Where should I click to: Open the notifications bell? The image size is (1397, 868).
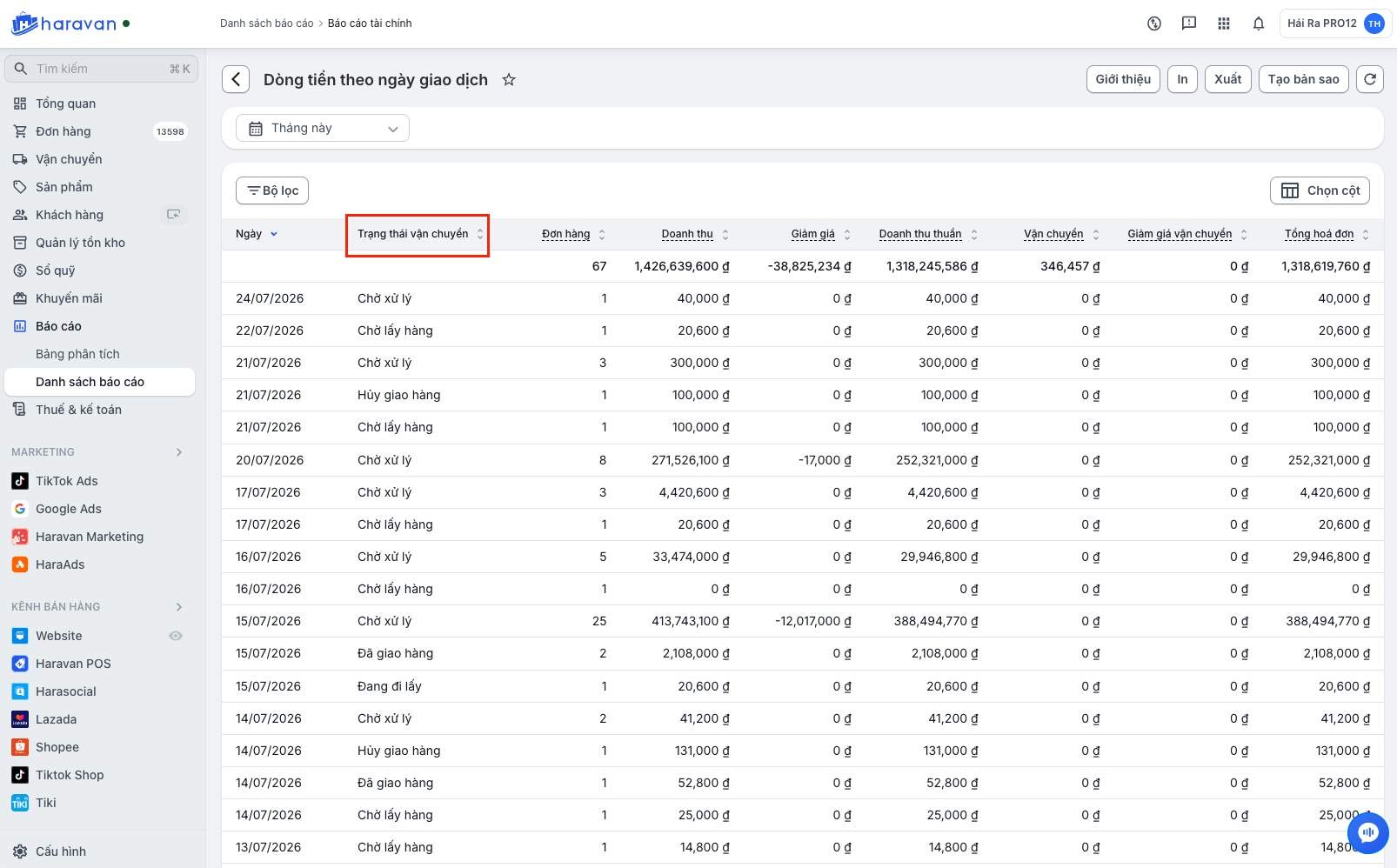pyautogui.click(x=1259, y=23)
